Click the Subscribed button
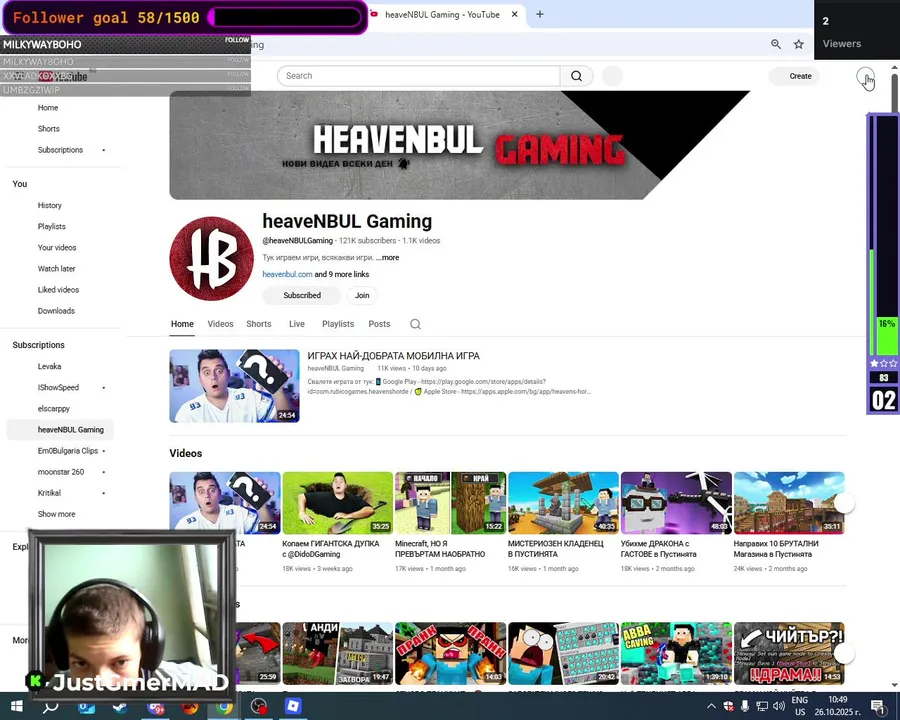 [302, 295]
